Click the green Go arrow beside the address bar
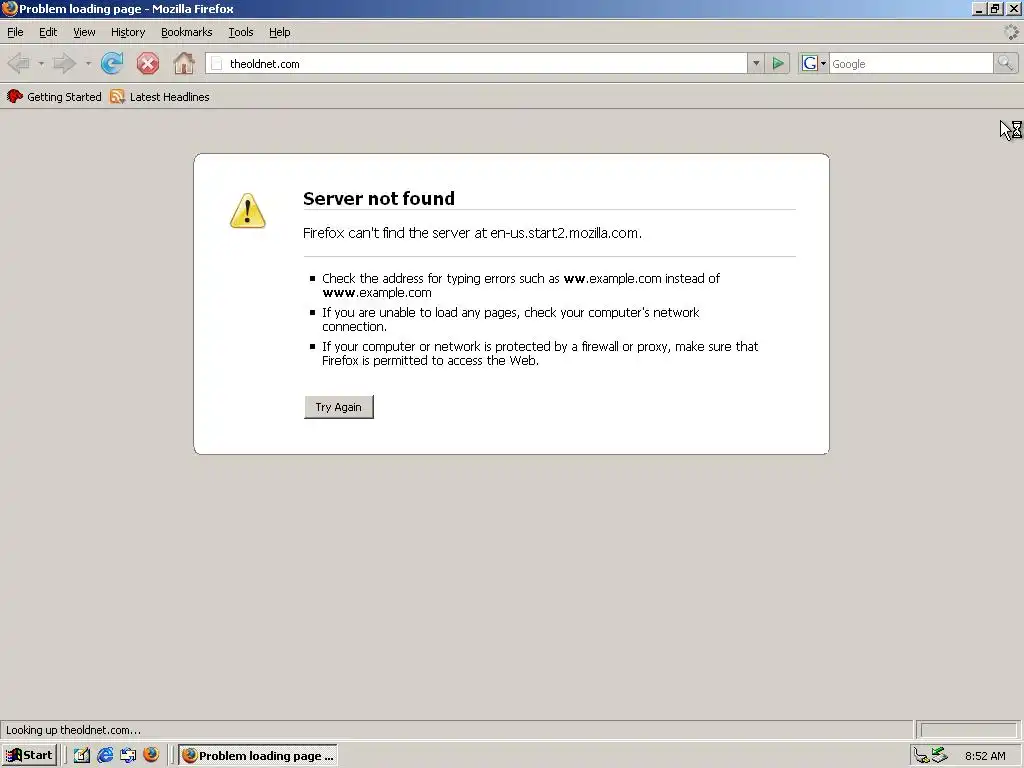 (778, 63)
